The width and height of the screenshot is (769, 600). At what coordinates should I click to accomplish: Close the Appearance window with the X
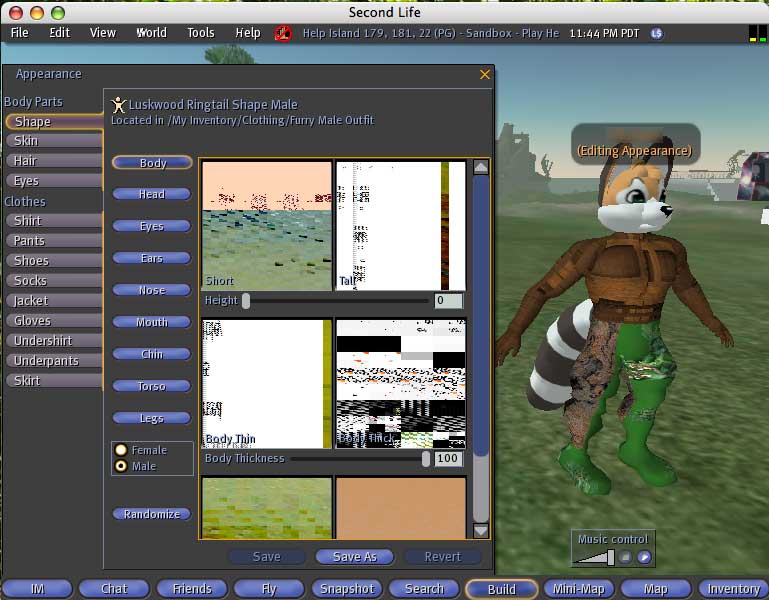[485, 74]
